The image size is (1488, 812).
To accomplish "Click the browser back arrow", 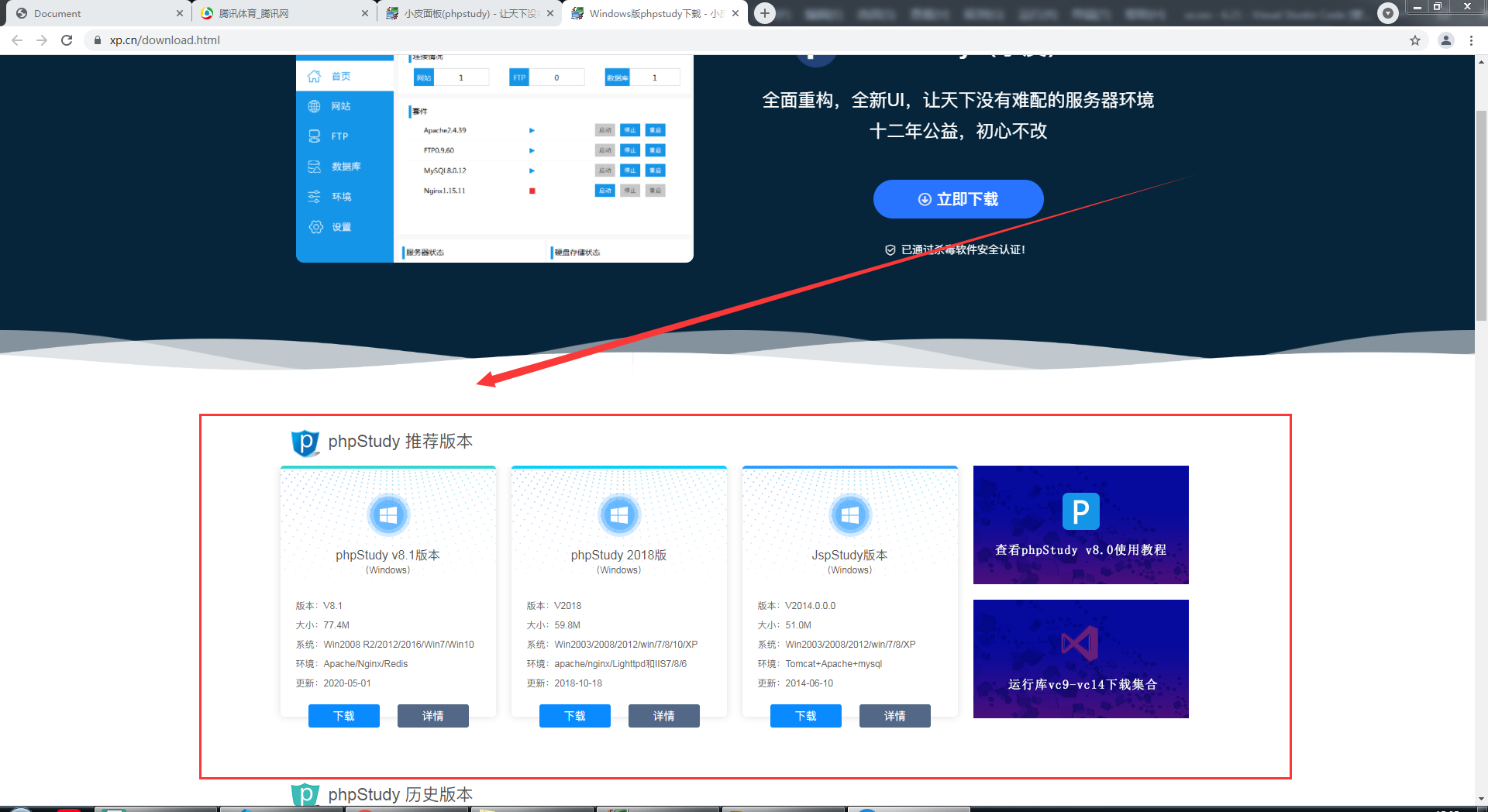I will (17, 40).
